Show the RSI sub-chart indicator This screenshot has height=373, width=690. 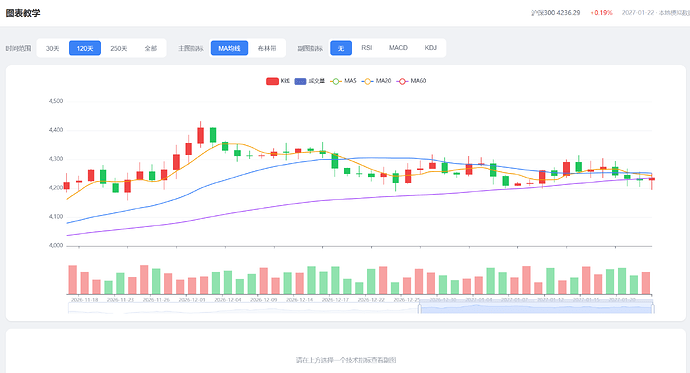pyautogui.click(x=367, y=48)
